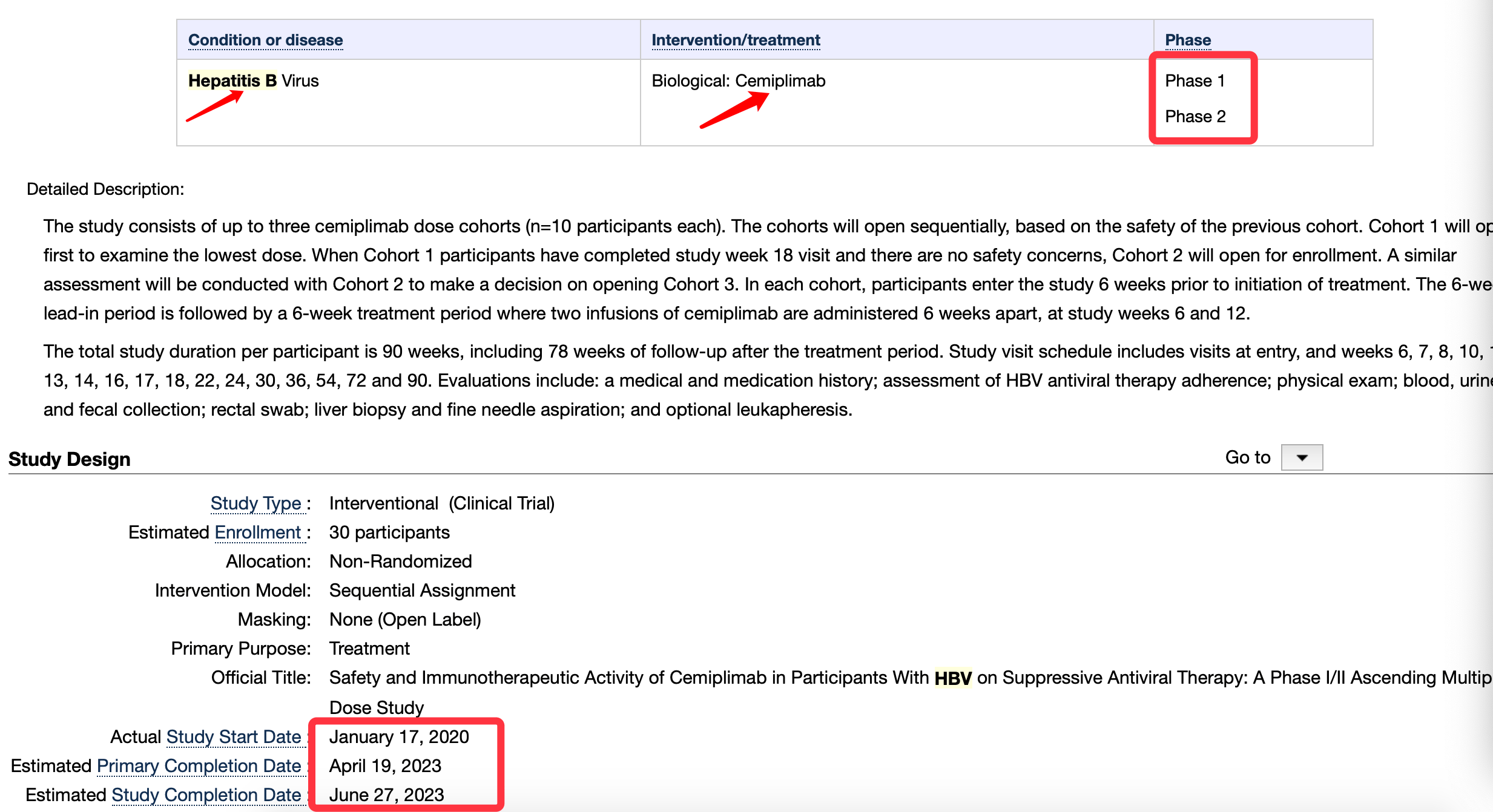Viewport: 1493px width, 812px height.
Task: Click Biological: Cemiplimab intervention text
Action: (x=738, y=80)
